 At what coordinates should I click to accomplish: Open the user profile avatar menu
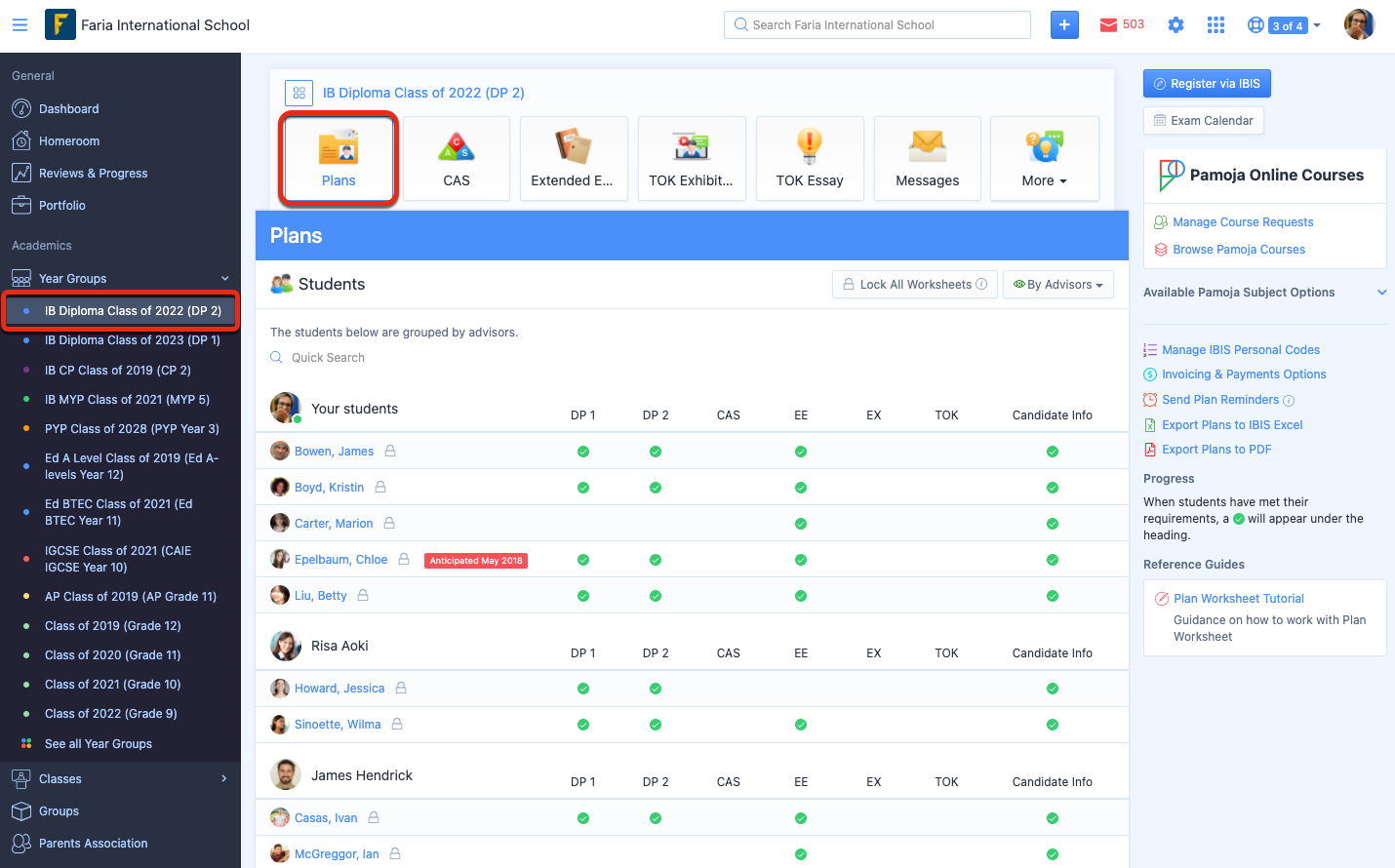click(1359, 25)
